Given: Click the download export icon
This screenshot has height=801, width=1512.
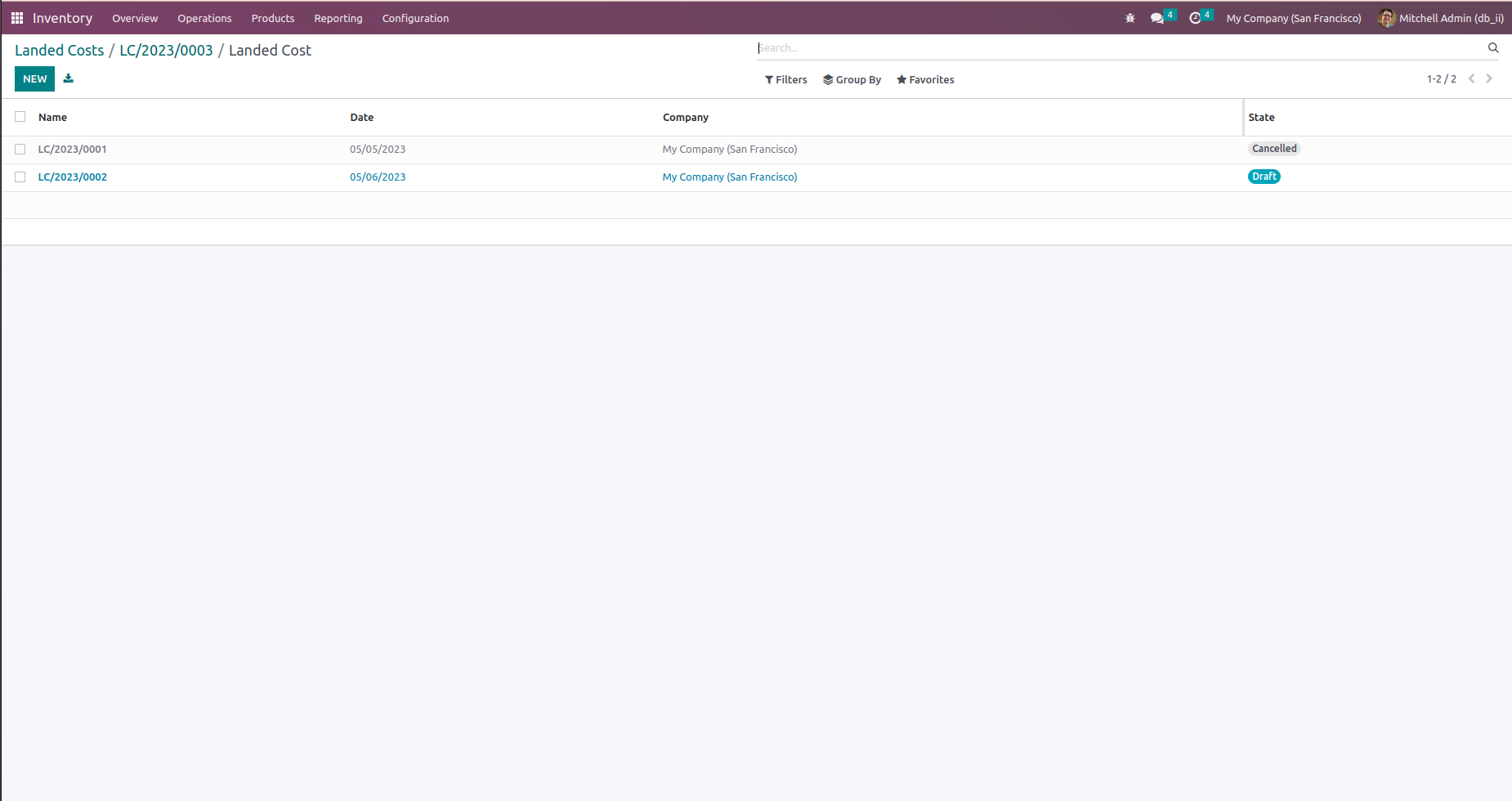Looking at the screenshot, I should 69,78.
